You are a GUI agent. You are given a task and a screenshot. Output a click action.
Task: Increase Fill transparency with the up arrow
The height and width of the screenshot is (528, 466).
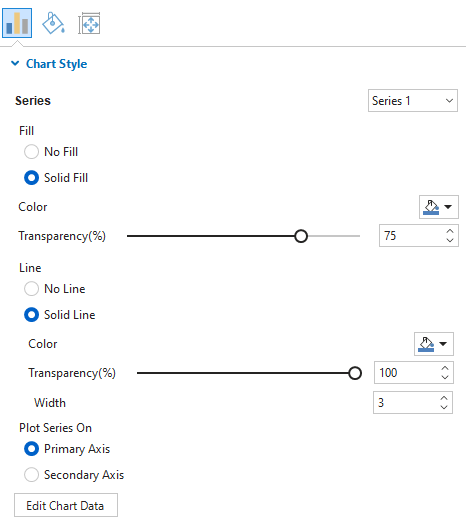pyautogui.click(x=450, y=231)
